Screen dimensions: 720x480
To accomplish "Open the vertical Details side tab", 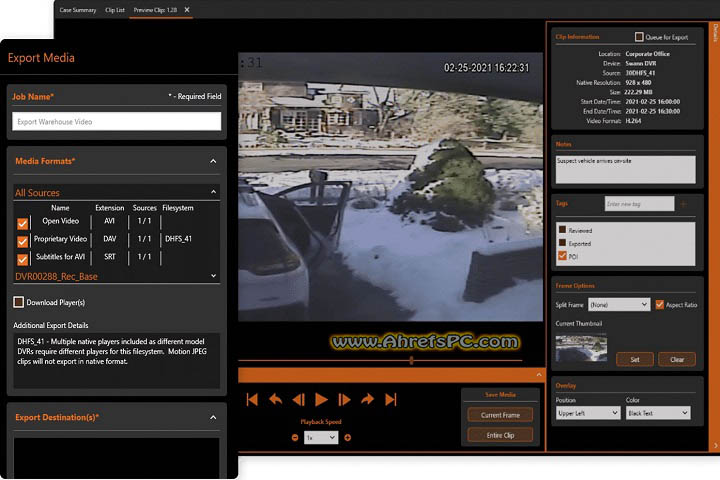I will [x=715, y=33].
